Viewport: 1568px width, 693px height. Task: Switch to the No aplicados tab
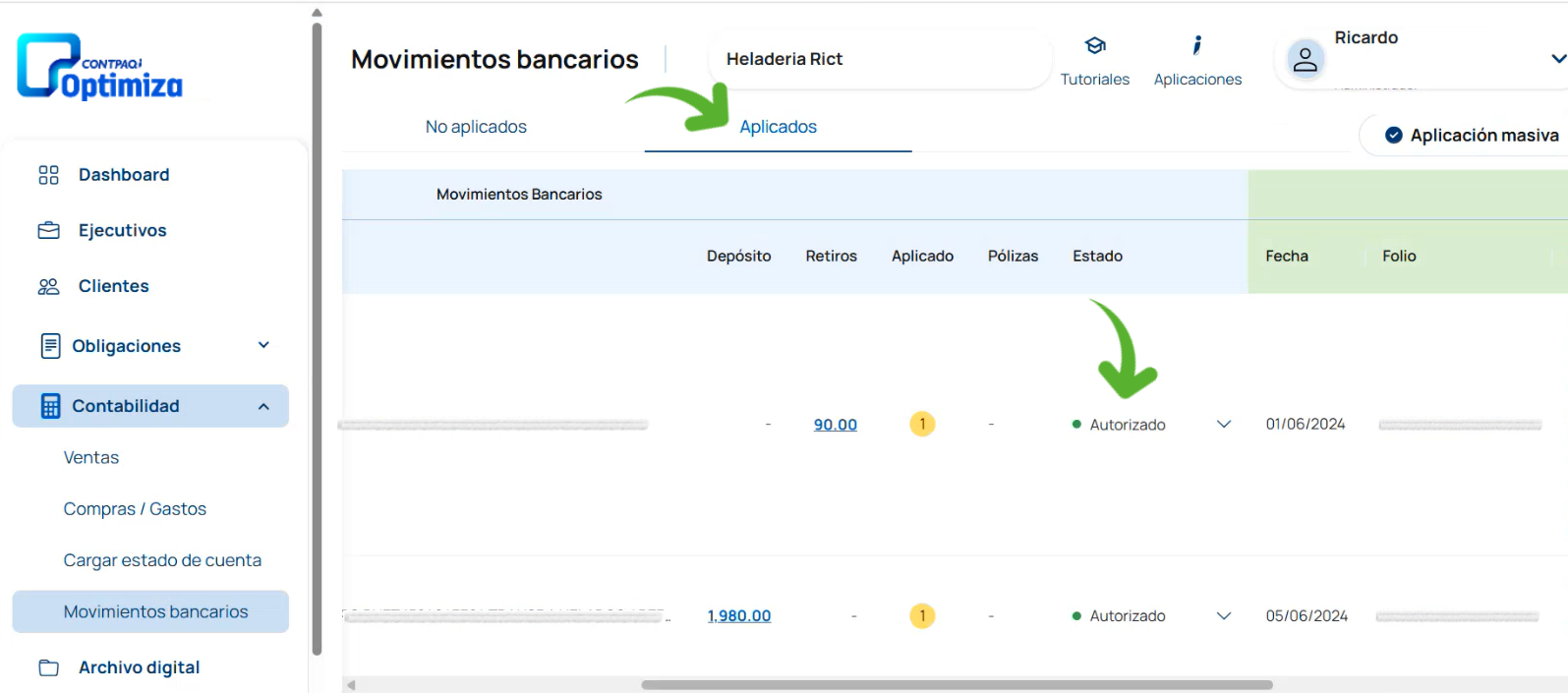(x=476, y=127)
